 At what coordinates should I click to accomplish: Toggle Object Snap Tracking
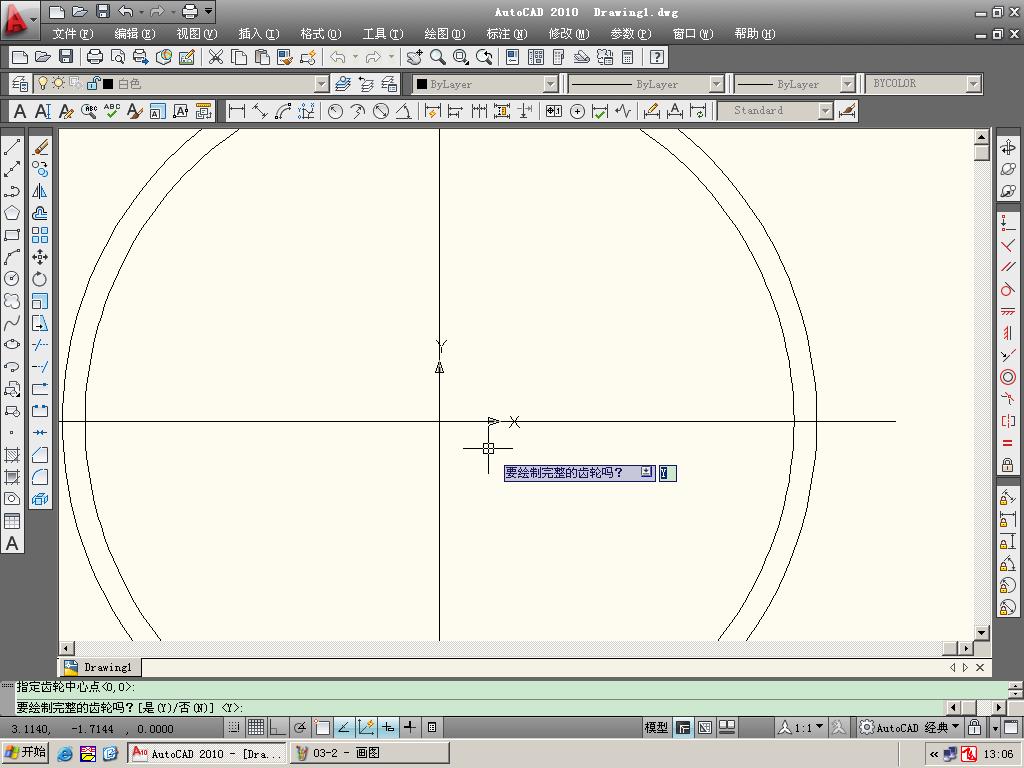point(344,727)
